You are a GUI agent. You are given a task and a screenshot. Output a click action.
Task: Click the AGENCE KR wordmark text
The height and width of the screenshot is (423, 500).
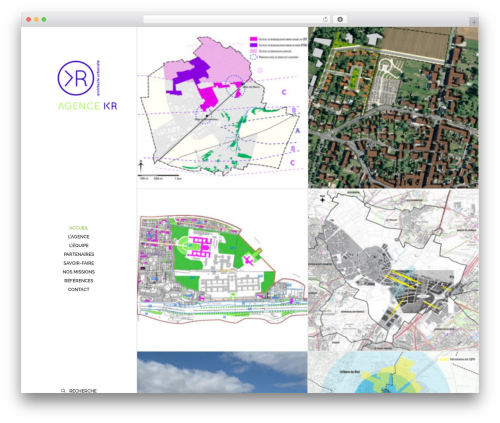[88, 106]
